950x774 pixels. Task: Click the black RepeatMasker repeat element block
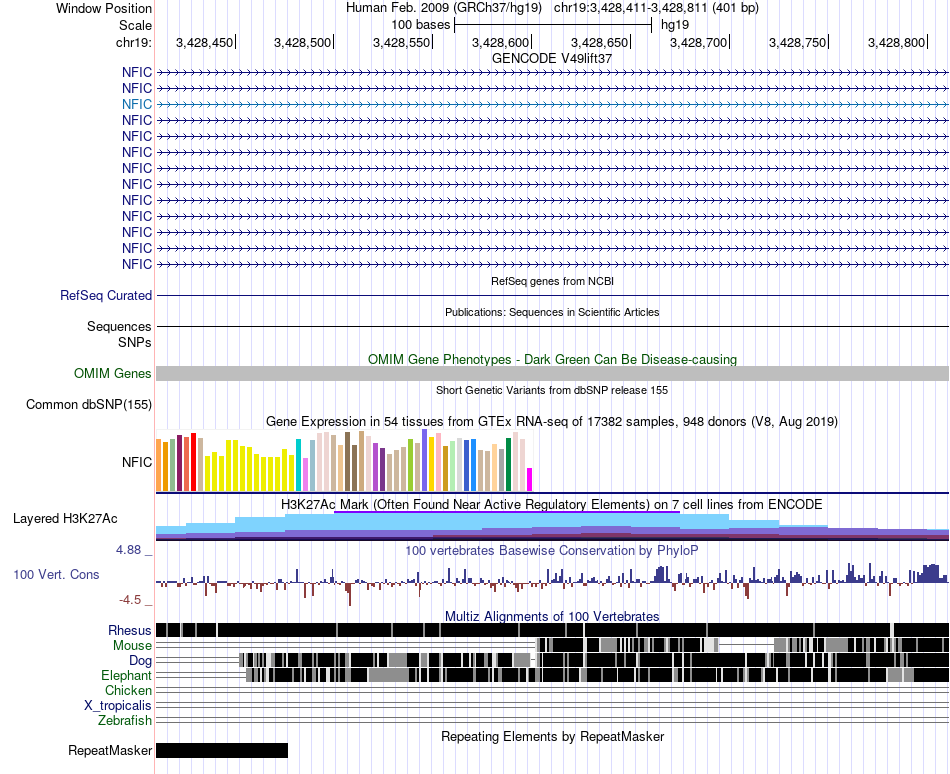222,750
